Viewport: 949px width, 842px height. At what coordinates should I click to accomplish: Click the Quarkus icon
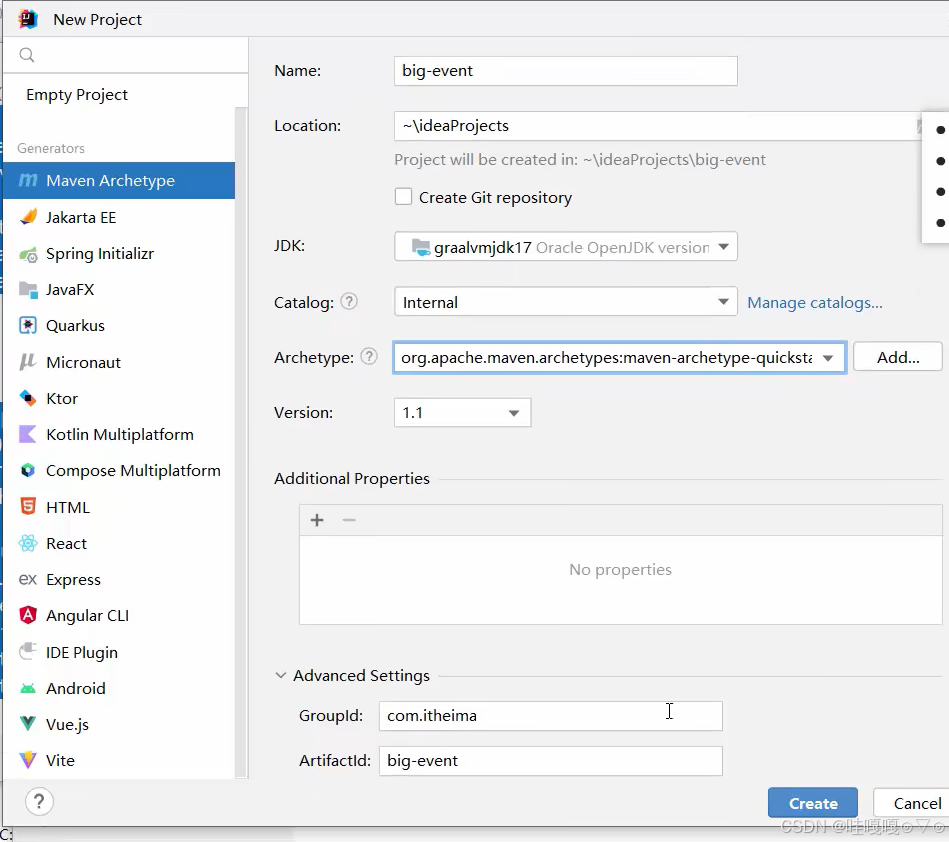(x=28, y=326)
